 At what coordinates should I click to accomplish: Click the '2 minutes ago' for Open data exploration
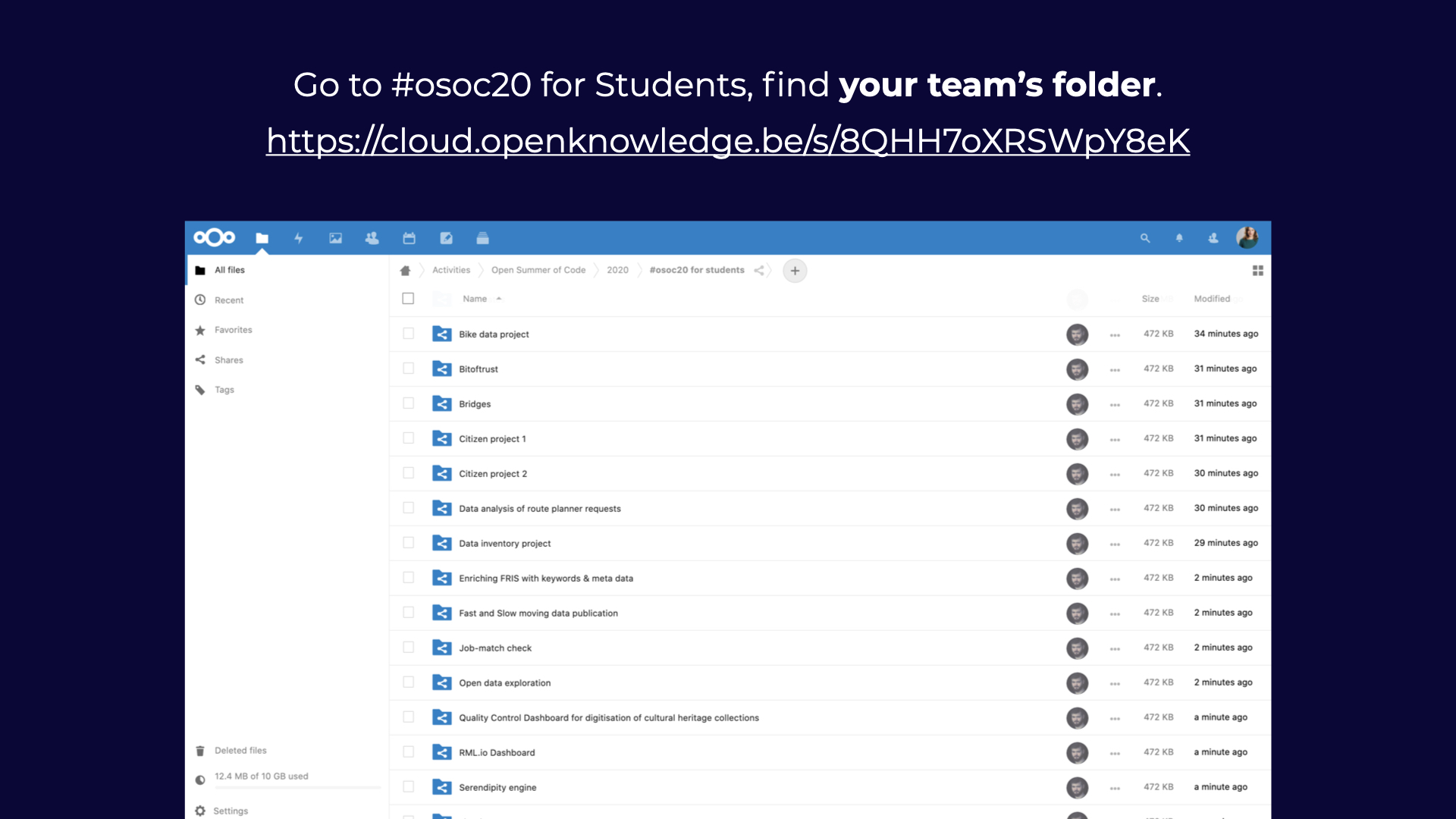click(x=1223, y=682)
